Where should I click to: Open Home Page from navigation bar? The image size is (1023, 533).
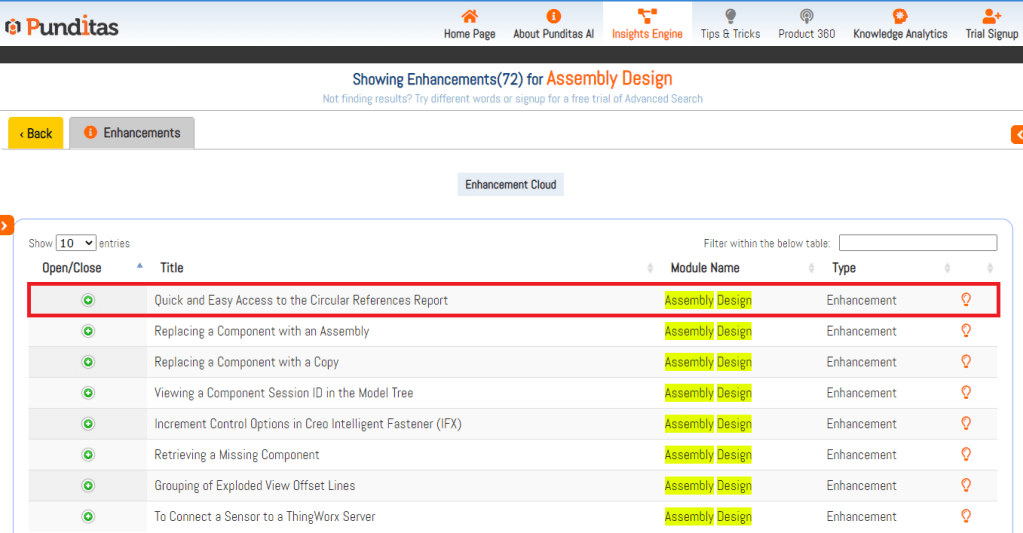coord(469,24)
